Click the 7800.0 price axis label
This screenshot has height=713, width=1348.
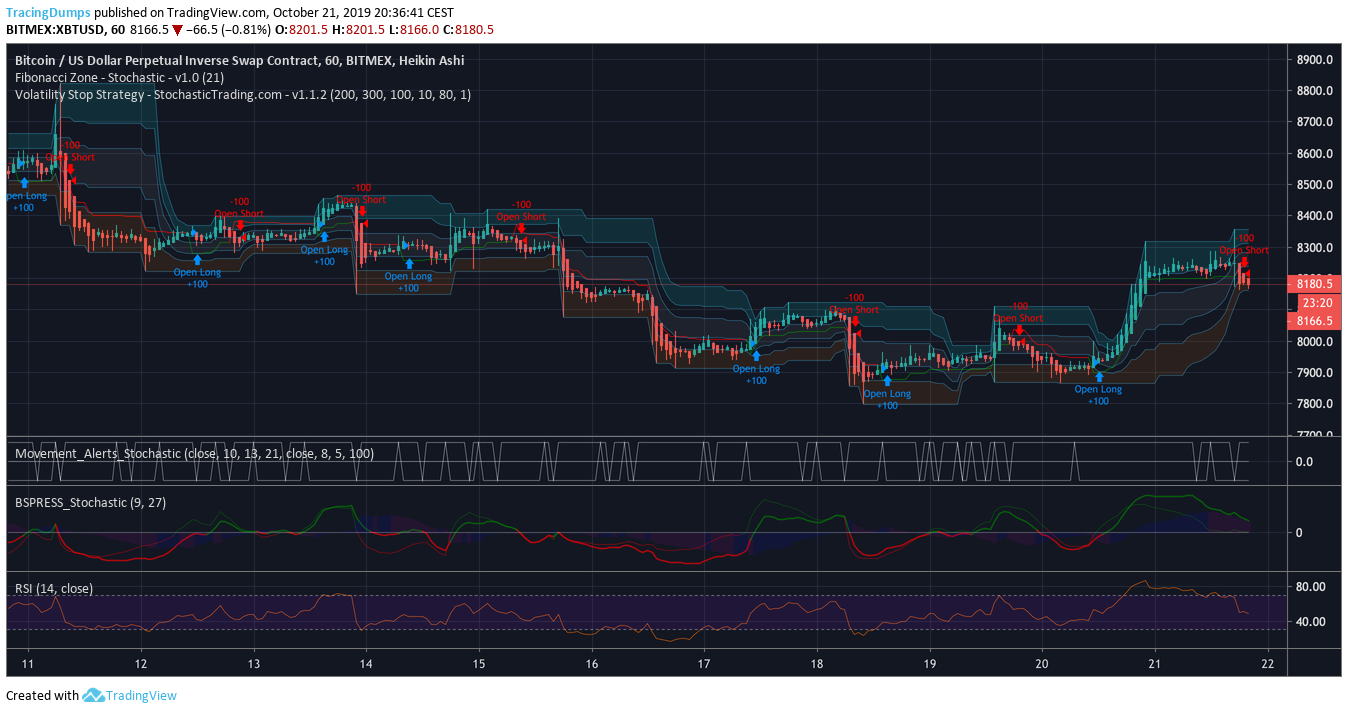click(1315, 404)
